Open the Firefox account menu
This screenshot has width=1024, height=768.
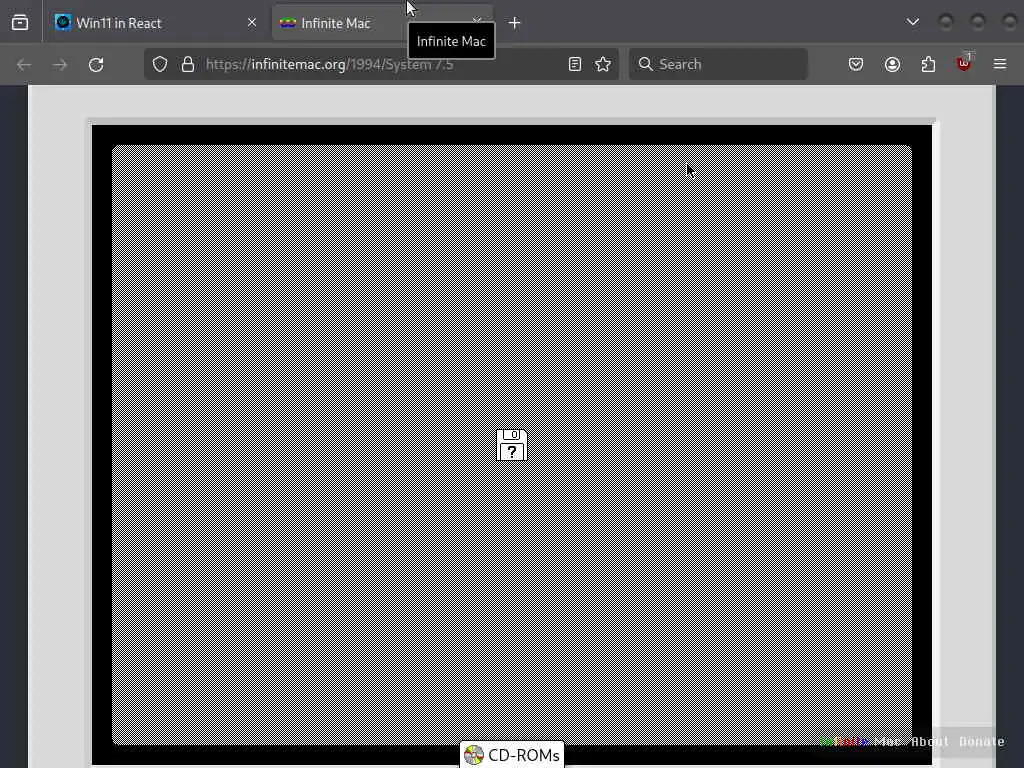tap(892, 64)
